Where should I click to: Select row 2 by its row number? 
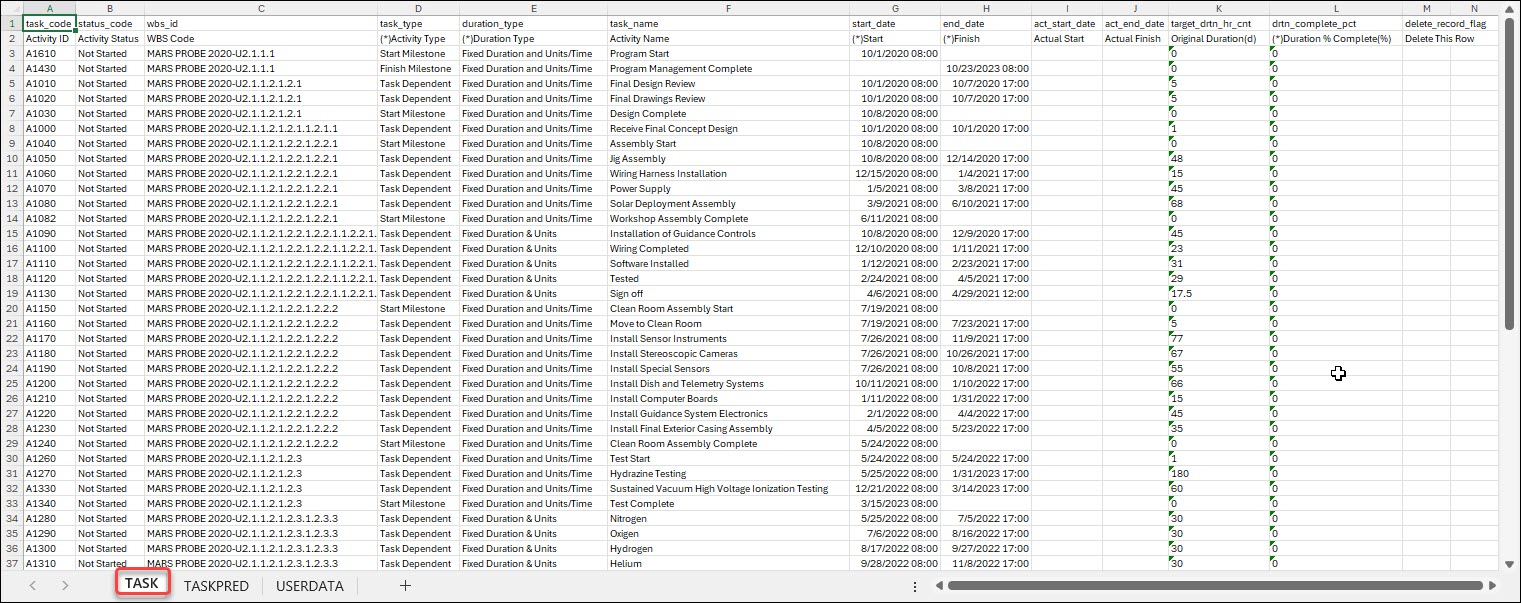coord(10,38)
